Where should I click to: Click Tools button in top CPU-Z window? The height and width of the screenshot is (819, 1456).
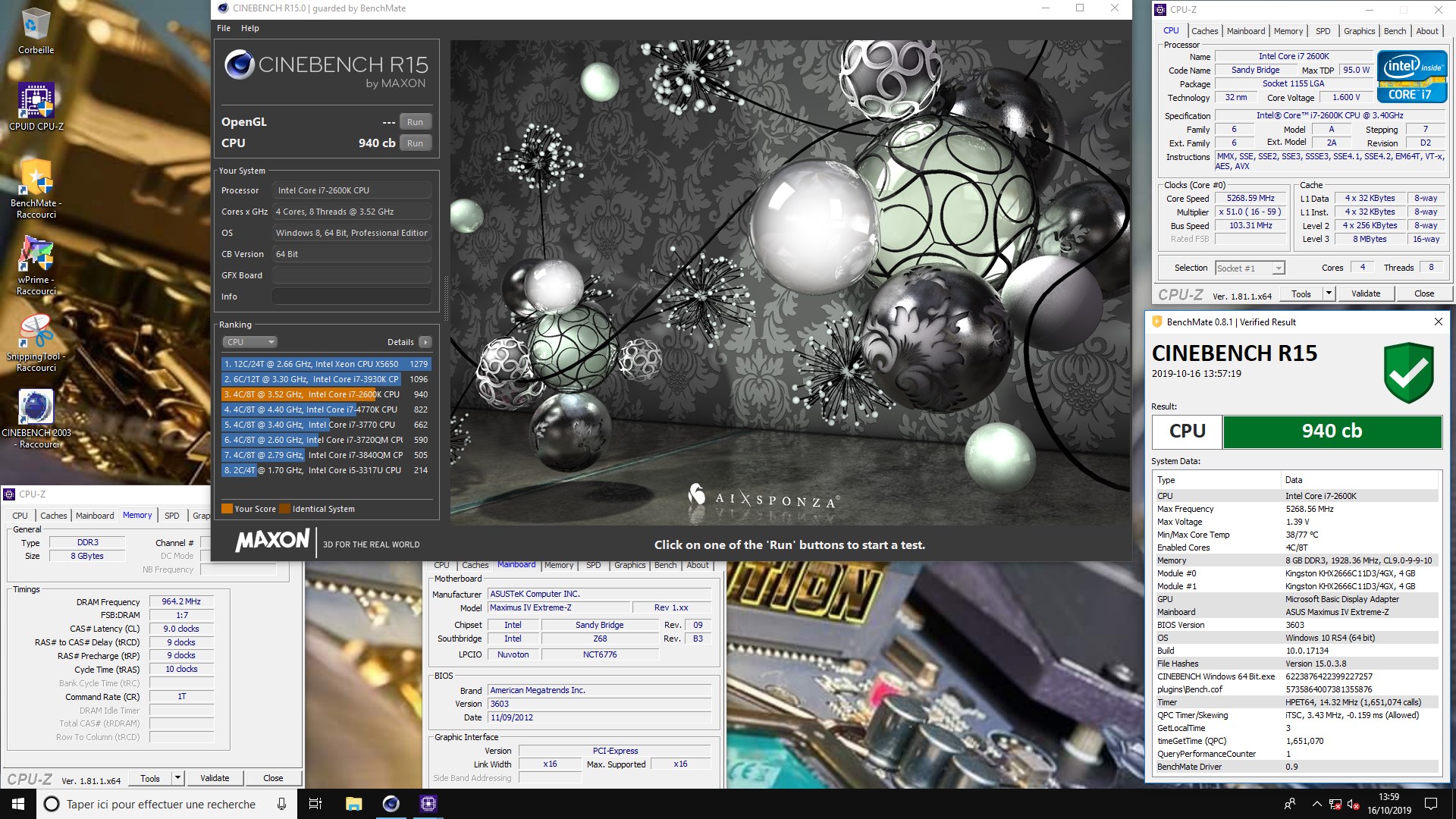pyautogui.click(x=1301, y=293)
